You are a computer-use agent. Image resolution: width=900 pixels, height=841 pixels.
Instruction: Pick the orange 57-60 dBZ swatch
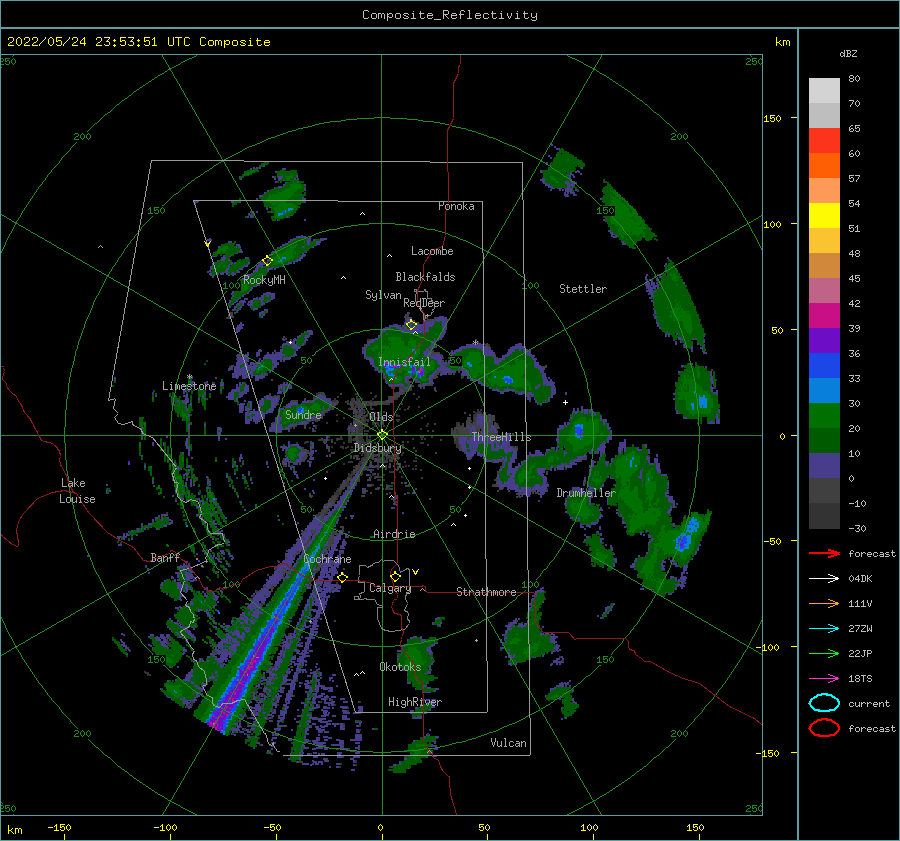[824, 165]
